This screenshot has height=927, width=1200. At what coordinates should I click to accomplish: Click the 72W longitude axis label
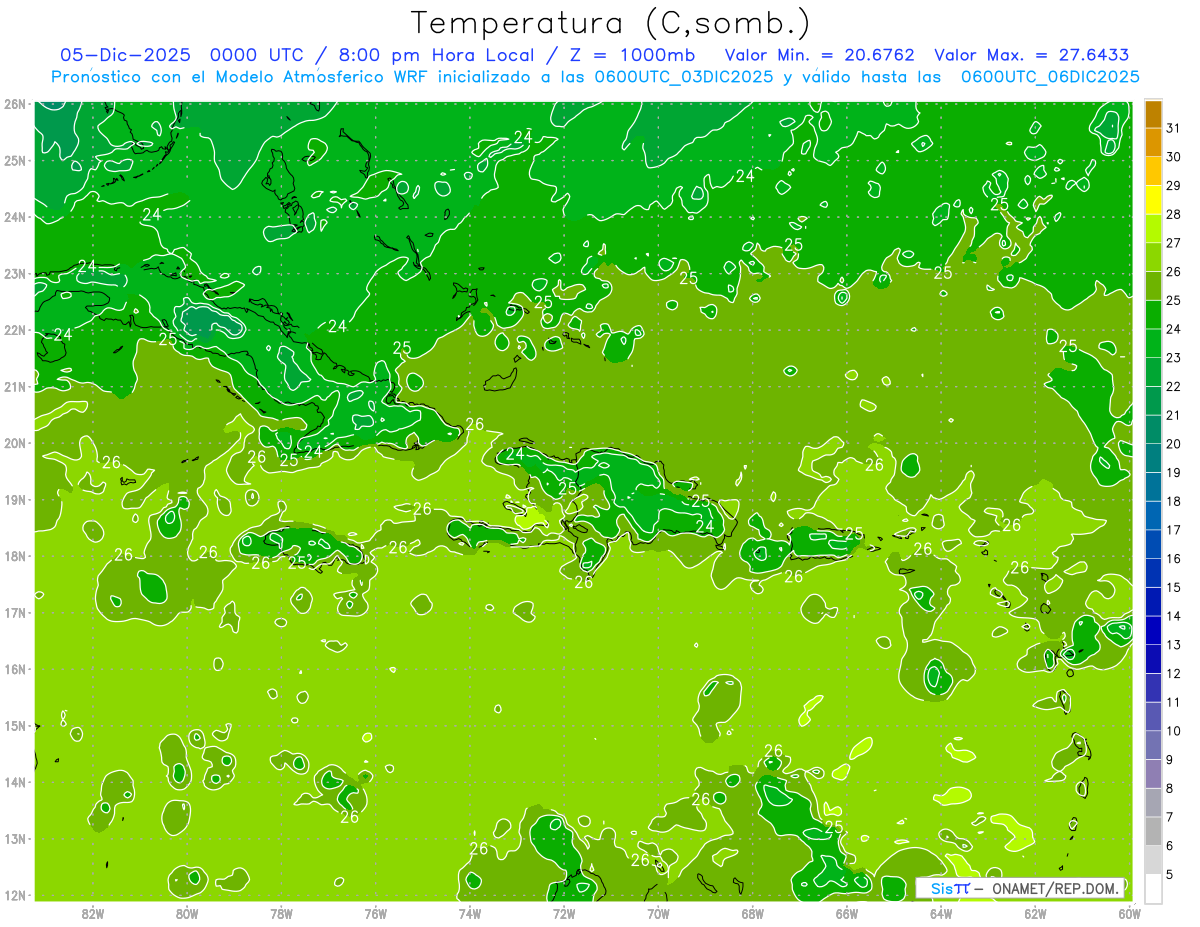[x=564, y=912]
